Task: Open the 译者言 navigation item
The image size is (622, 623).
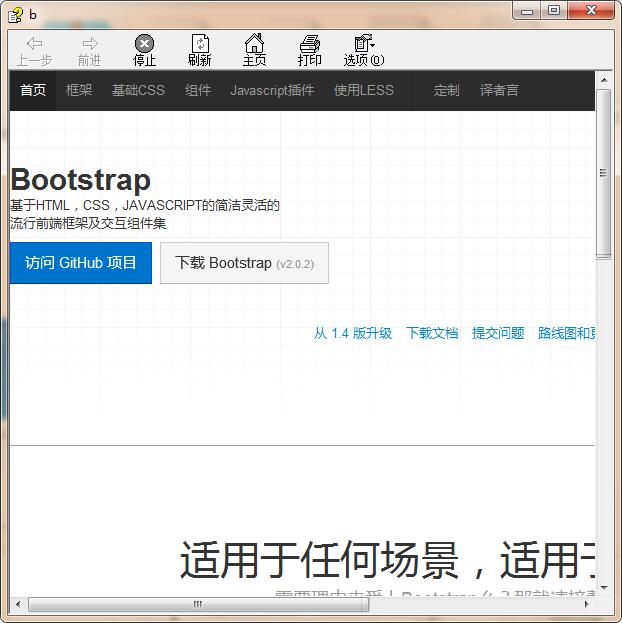Action: (499, 90)
